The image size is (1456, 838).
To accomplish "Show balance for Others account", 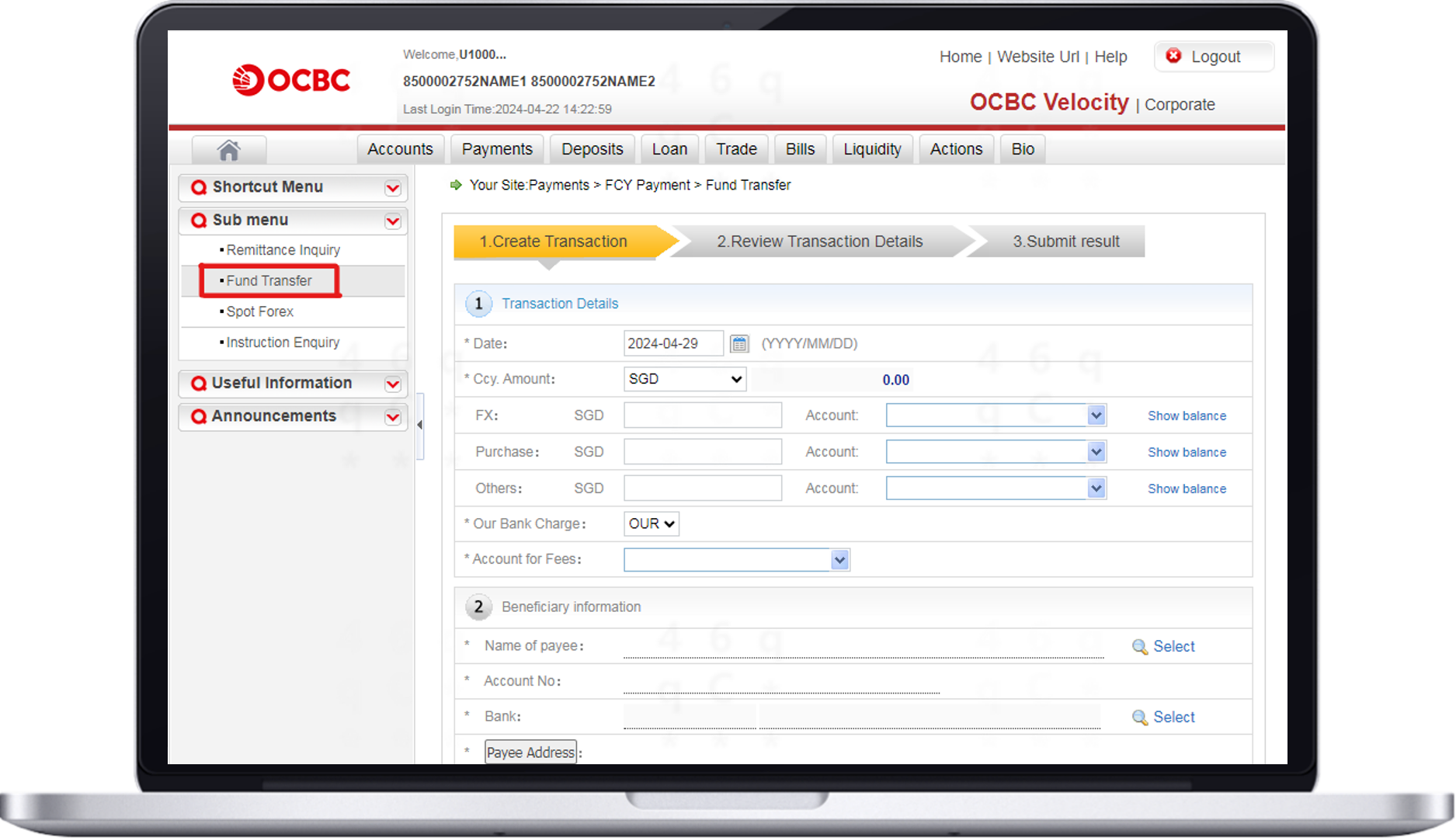I will [1187, 489].
